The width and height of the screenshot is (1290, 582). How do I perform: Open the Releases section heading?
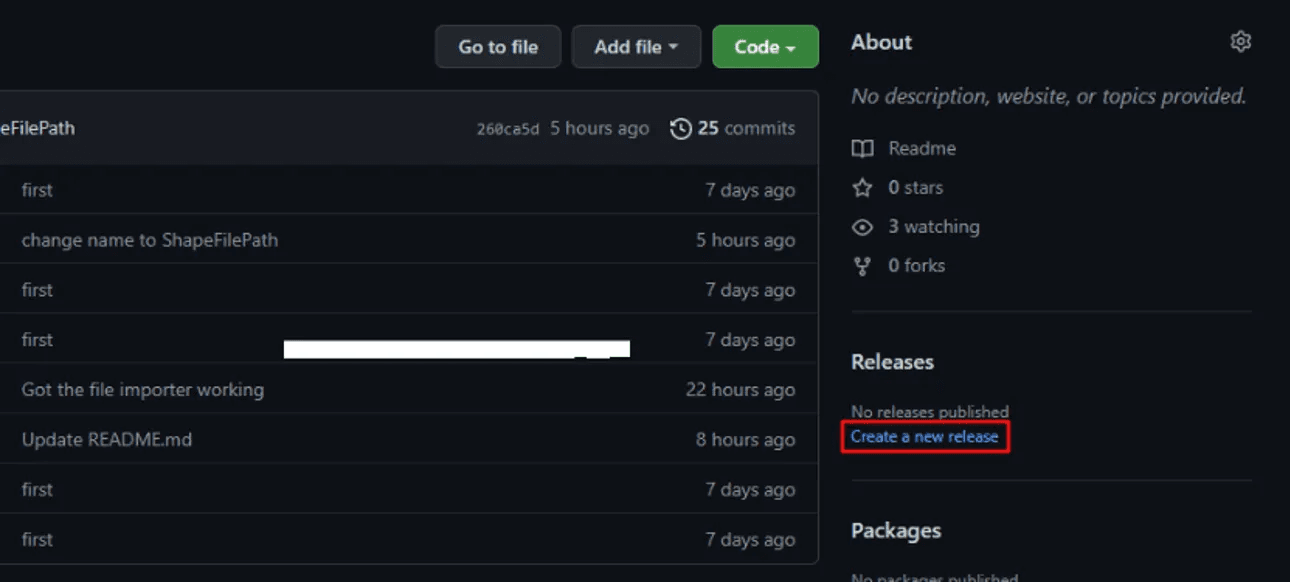pyautogui.click(x=892, y=362)
